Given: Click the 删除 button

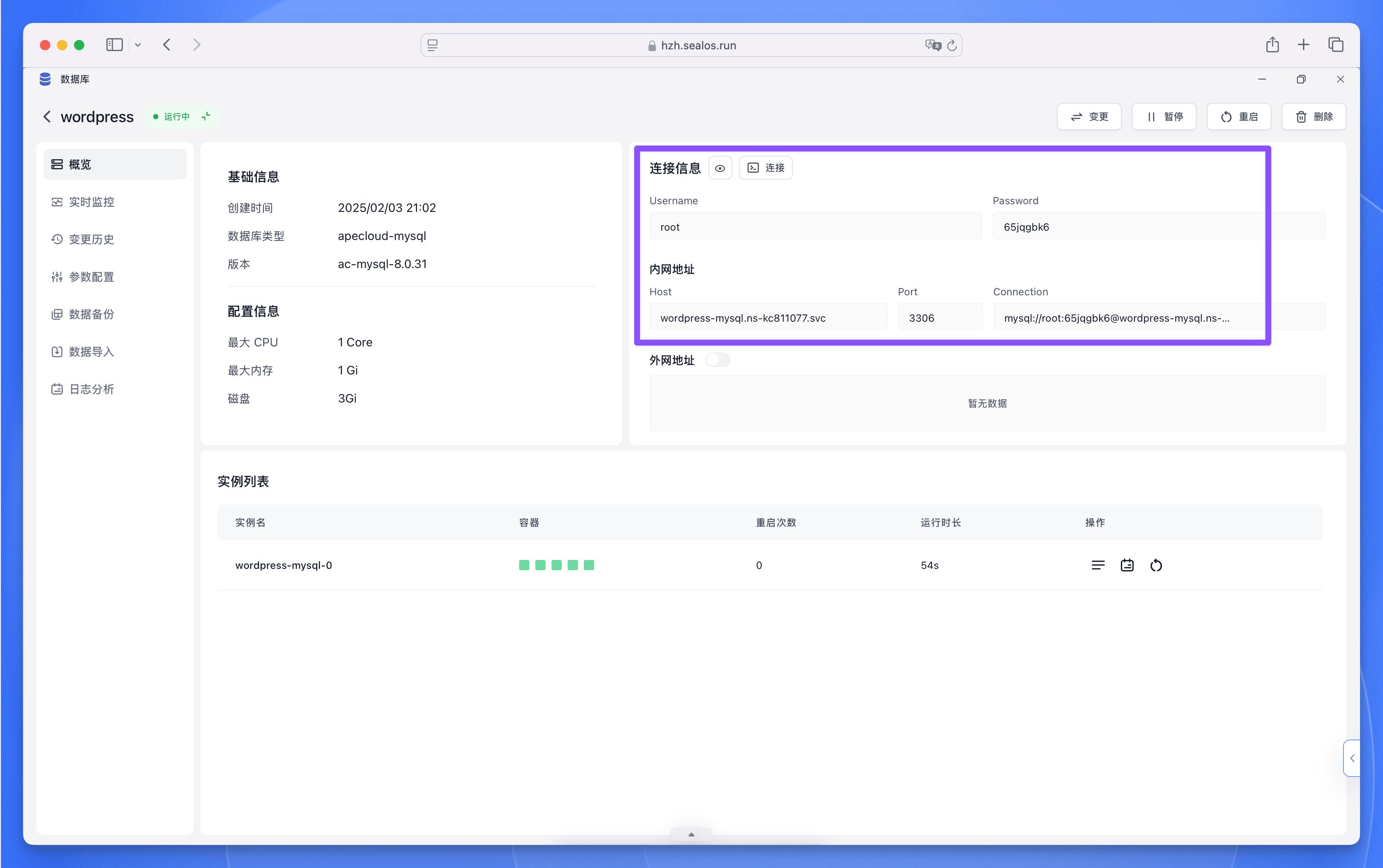Looking at the screenshot, I should coord(1314,117).
